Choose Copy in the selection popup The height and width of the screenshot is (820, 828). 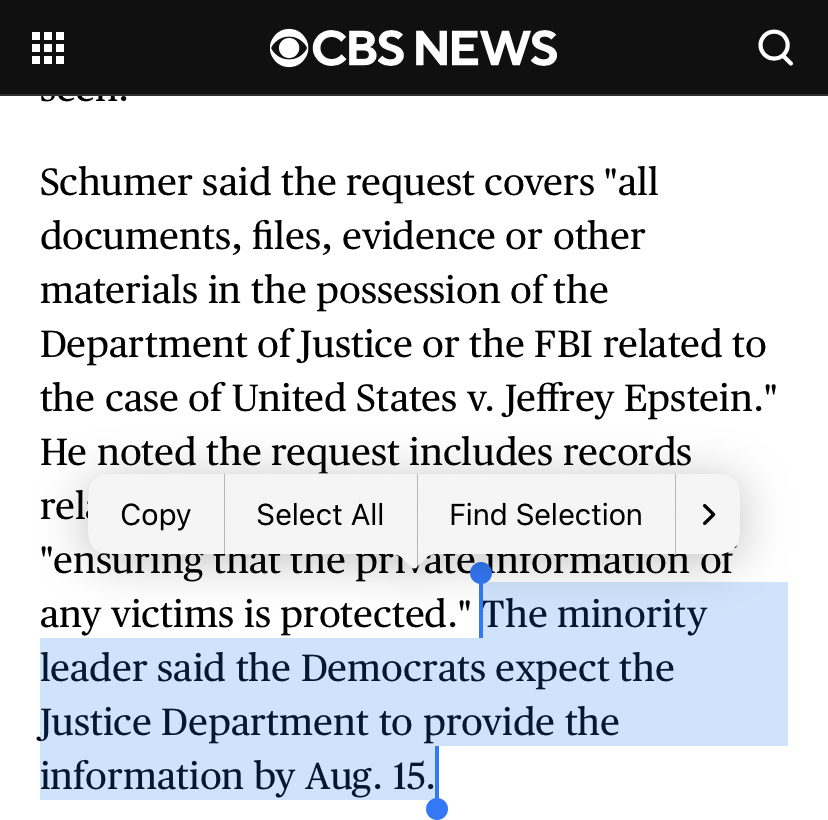[x=156, y=514]
